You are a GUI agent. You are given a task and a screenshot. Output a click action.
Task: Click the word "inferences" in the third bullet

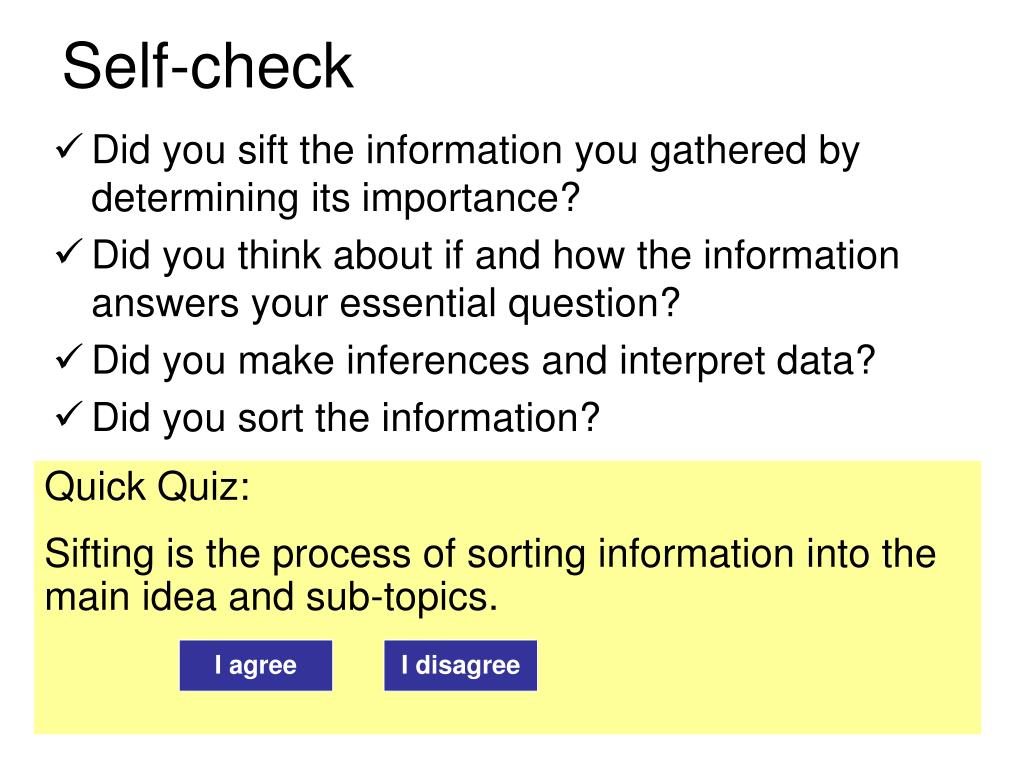[438, 360]
